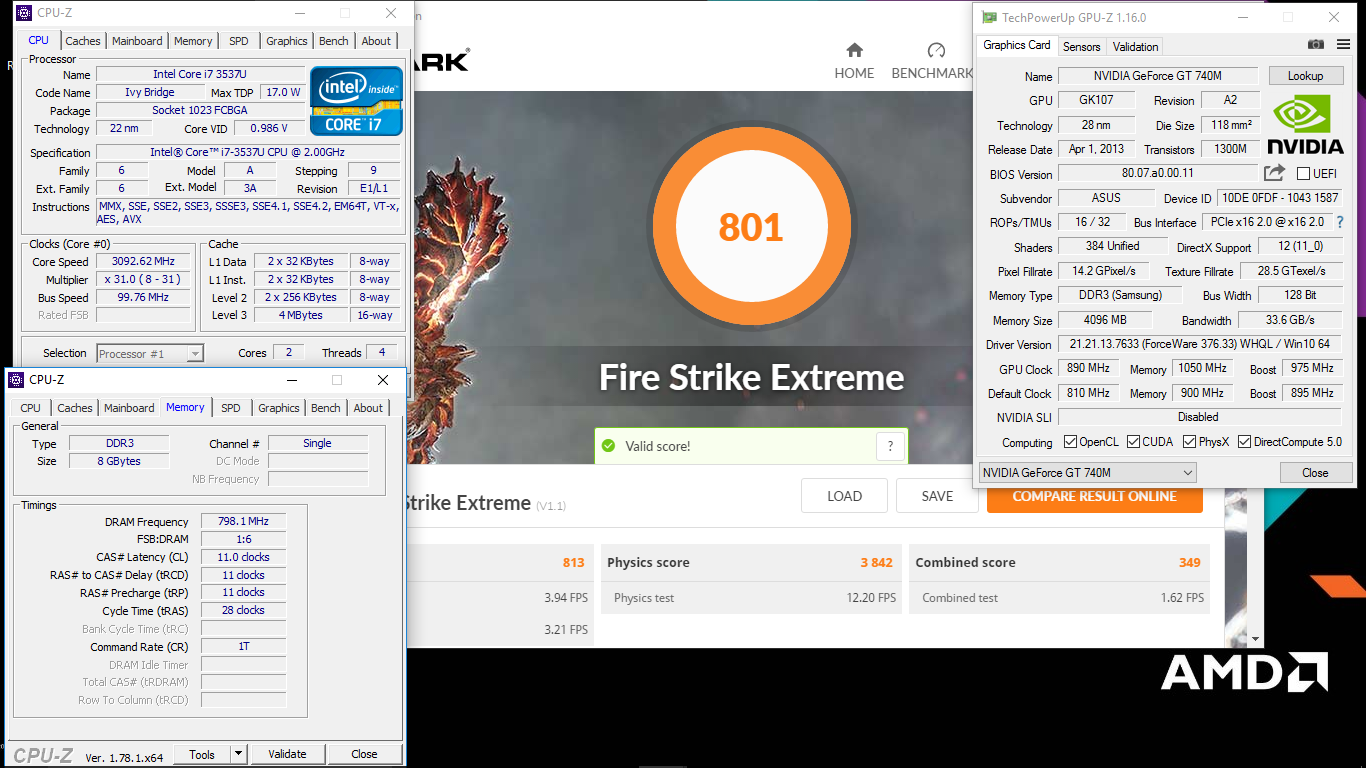
Task: Click the Name field Intel Core i7 3537U
Action: (x=200, y=74)
